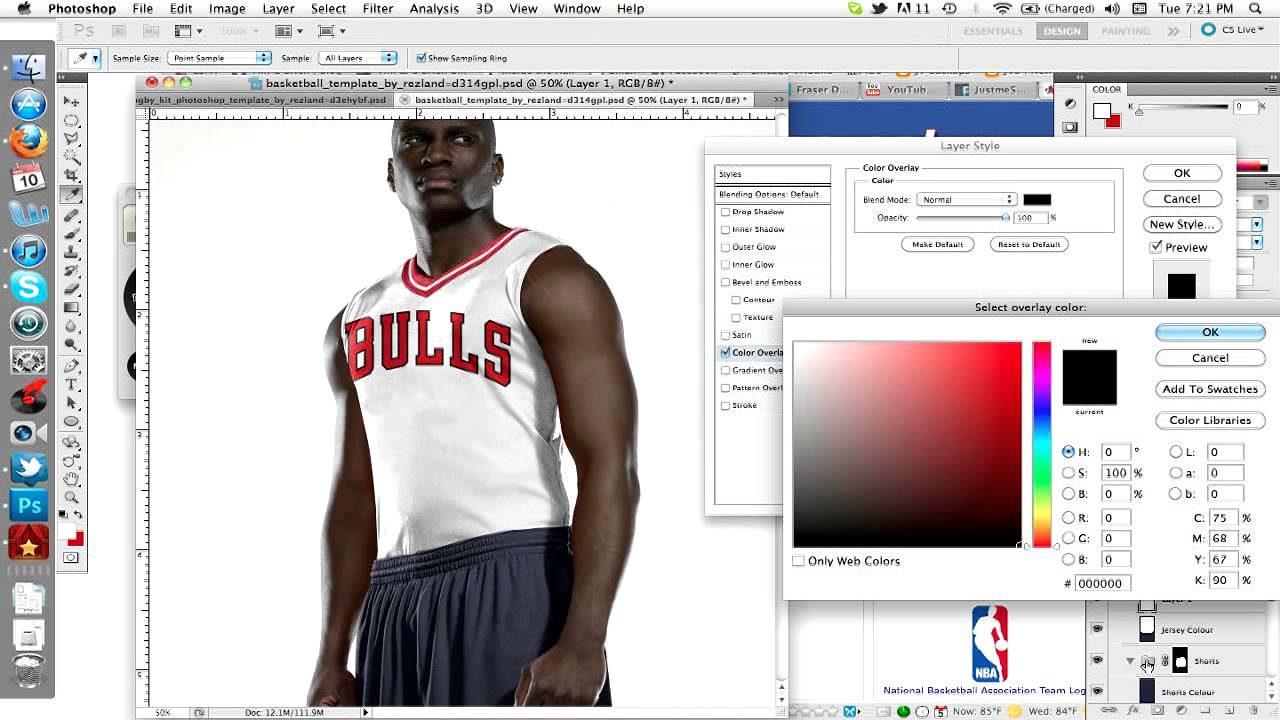Viewport: 1280px width, 720px height.
Task: Select the Move tool
Action: coord(72,101)
